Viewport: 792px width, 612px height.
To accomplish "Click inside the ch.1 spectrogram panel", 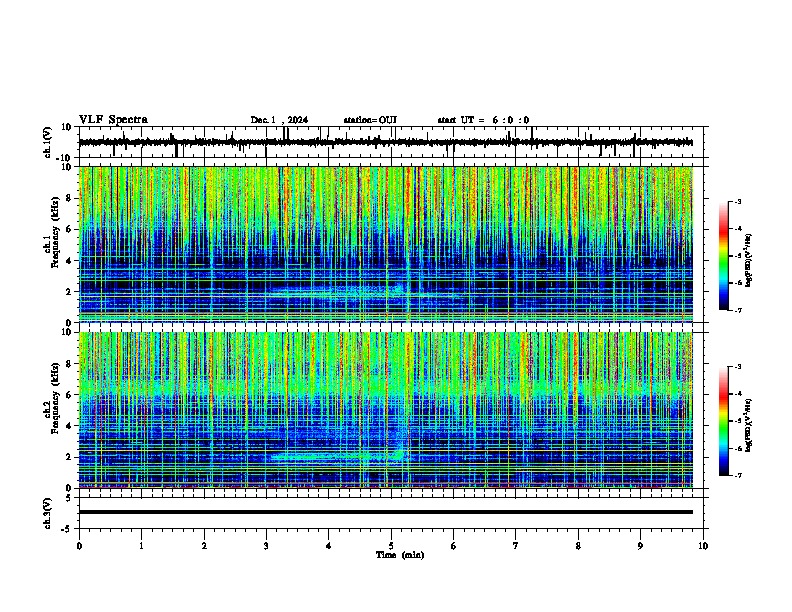I will click(x=386, y=244).
